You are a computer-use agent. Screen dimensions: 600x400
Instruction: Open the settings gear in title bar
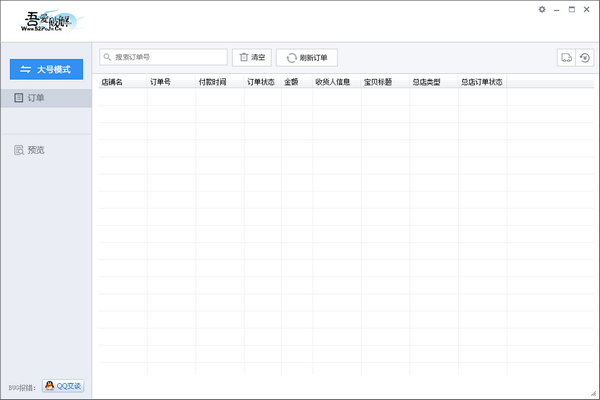tap(542, 9)
